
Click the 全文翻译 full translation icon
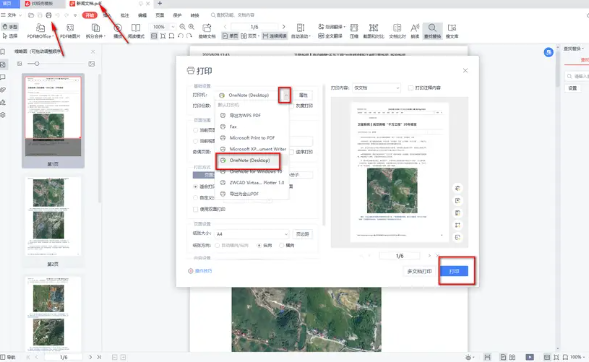pos(330,36)
